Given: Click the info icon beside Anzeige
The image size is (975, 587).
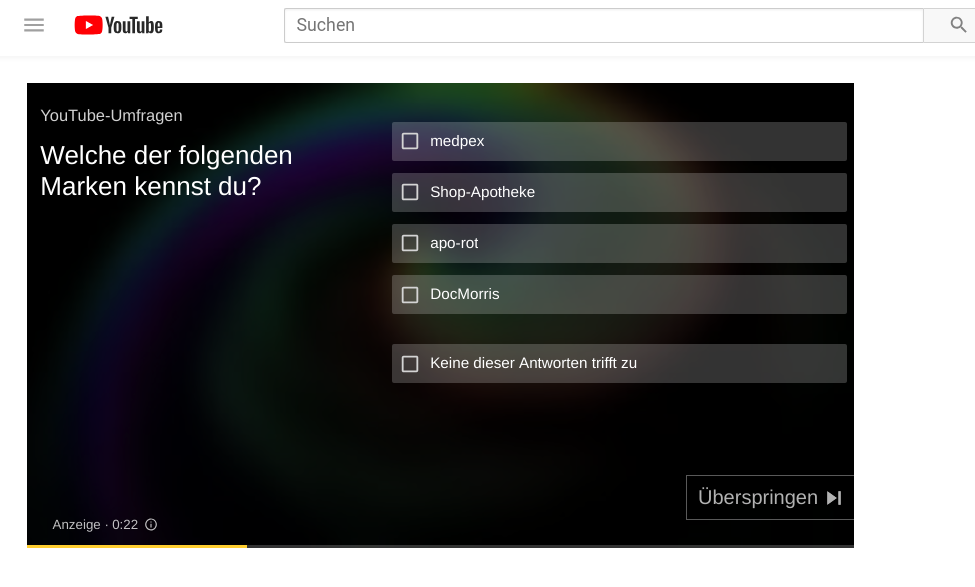Looking at the screenshot, I should 151,524.
